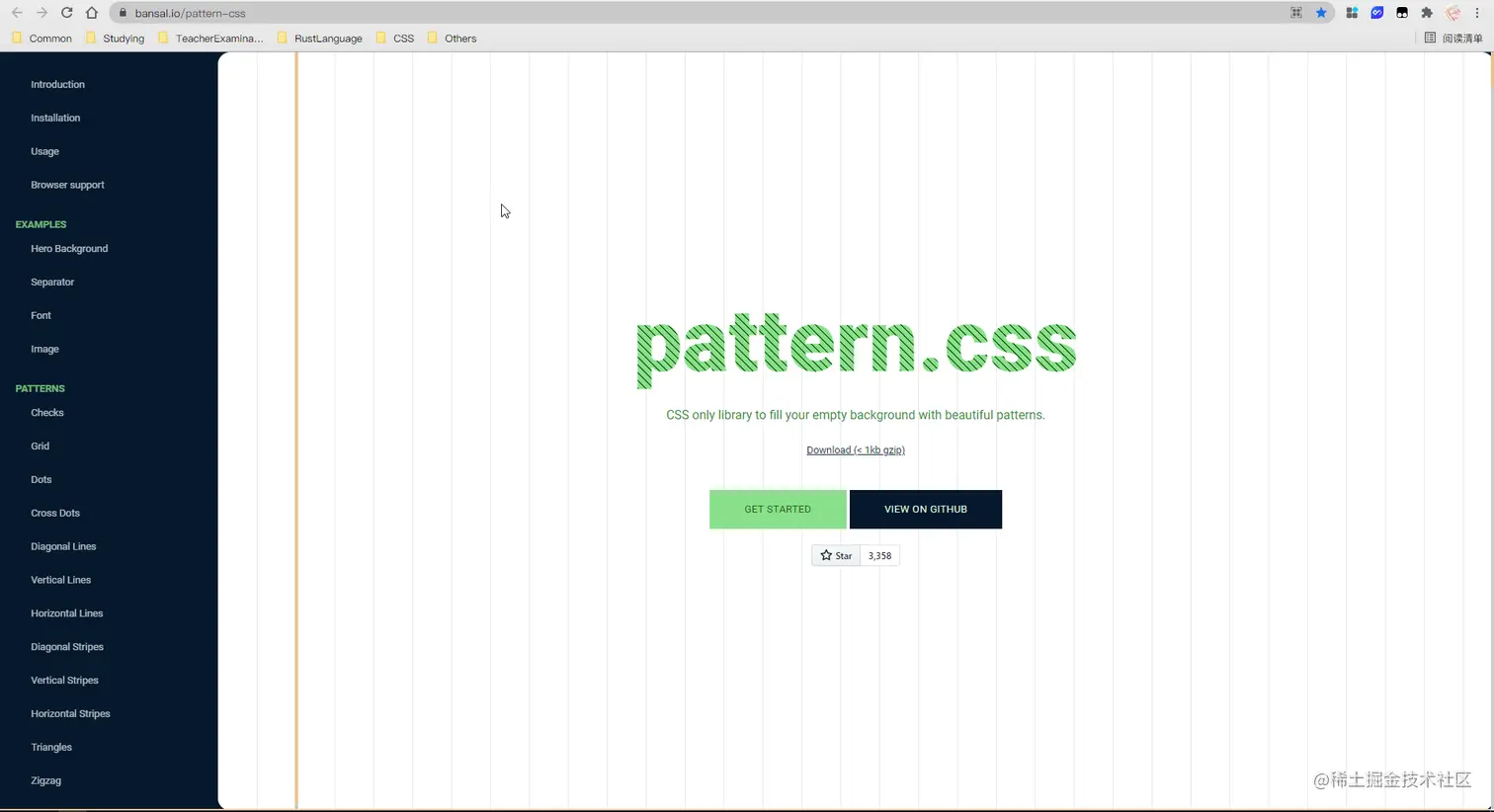Click the padlock site info icon
This screenshot has width=1494, height=812.
pos(123,13)
